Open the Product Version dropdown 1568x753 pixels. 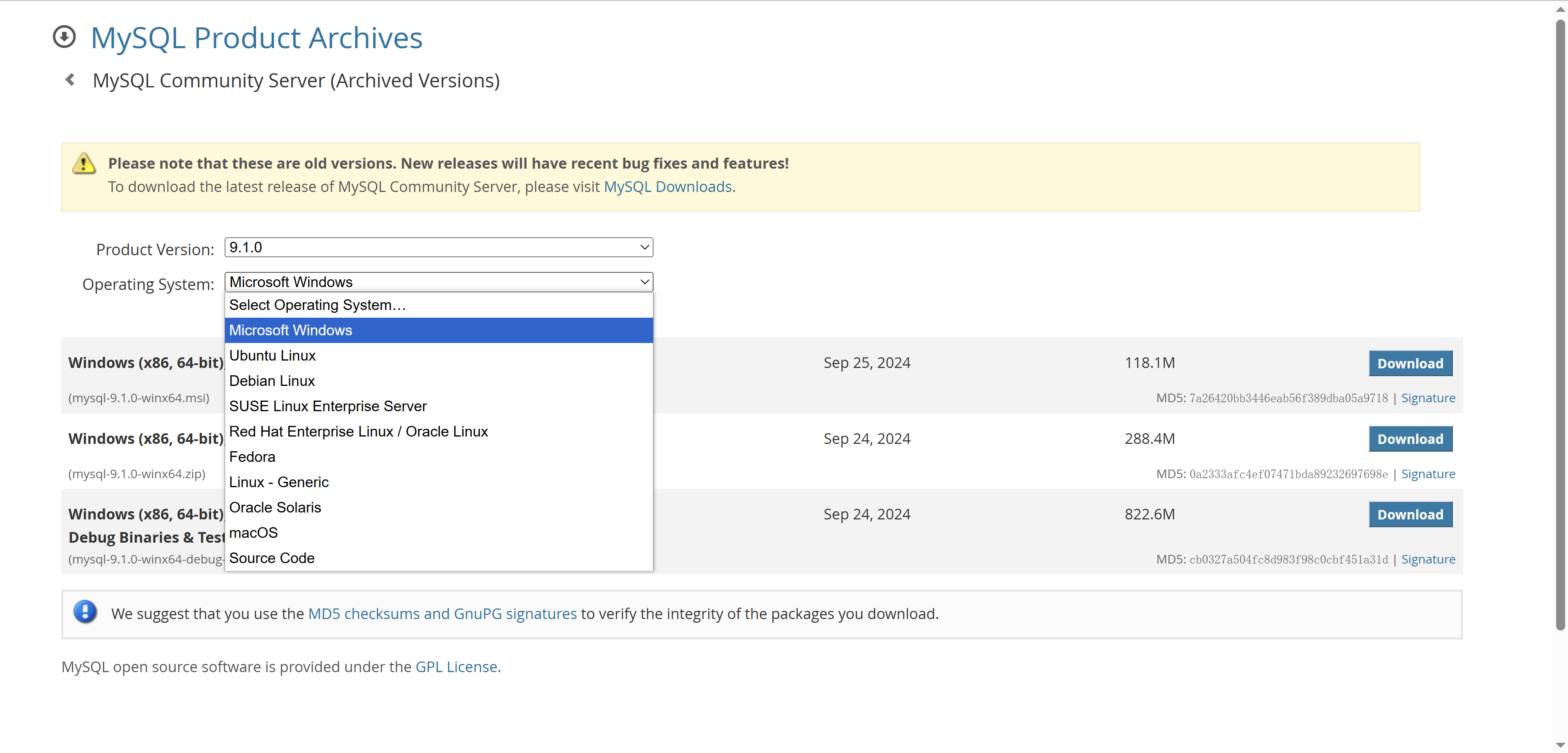pyautogui.click(x=438, y=247)
